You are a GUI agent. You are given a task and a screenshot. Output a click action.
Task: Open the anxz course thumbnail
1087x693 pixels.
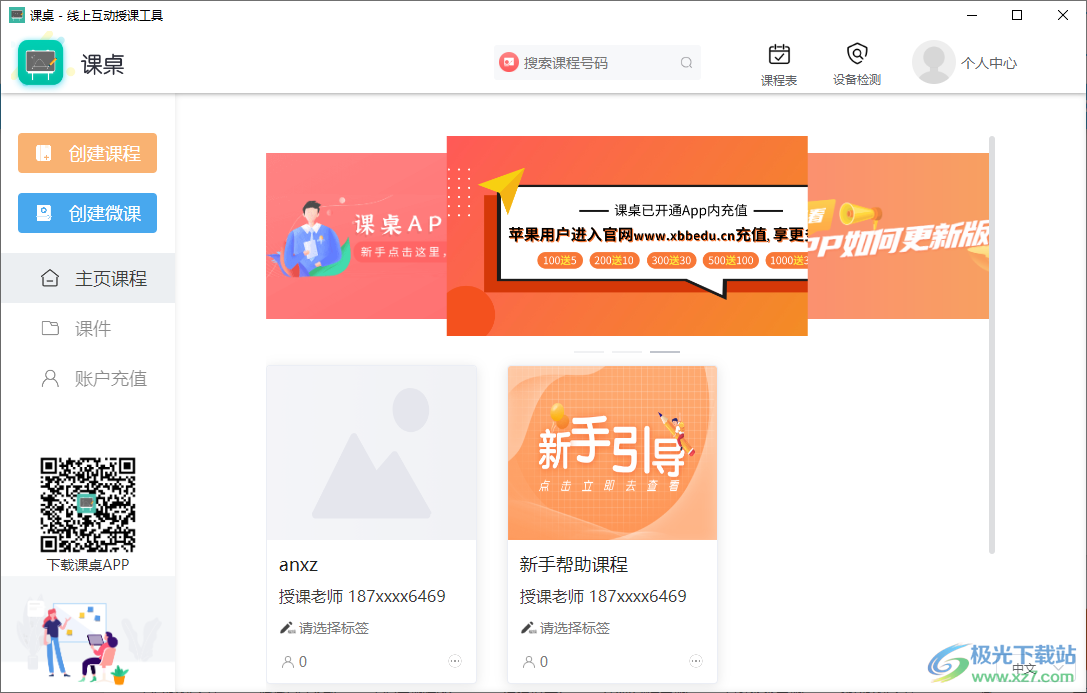point(372,453)
